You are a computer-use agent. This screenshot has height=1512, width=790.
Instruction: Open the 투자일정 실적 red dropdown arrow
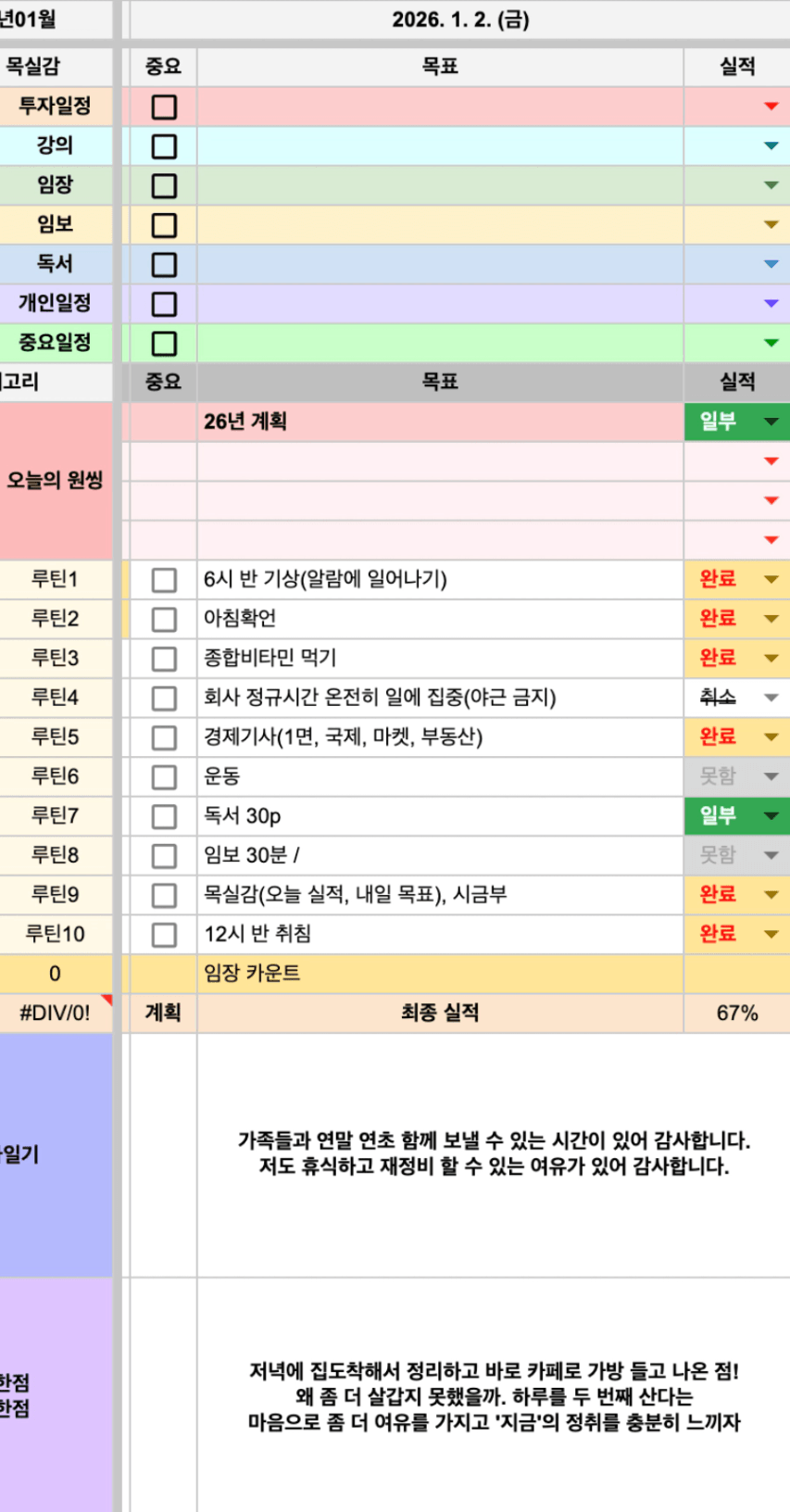(x=771, y=107)
